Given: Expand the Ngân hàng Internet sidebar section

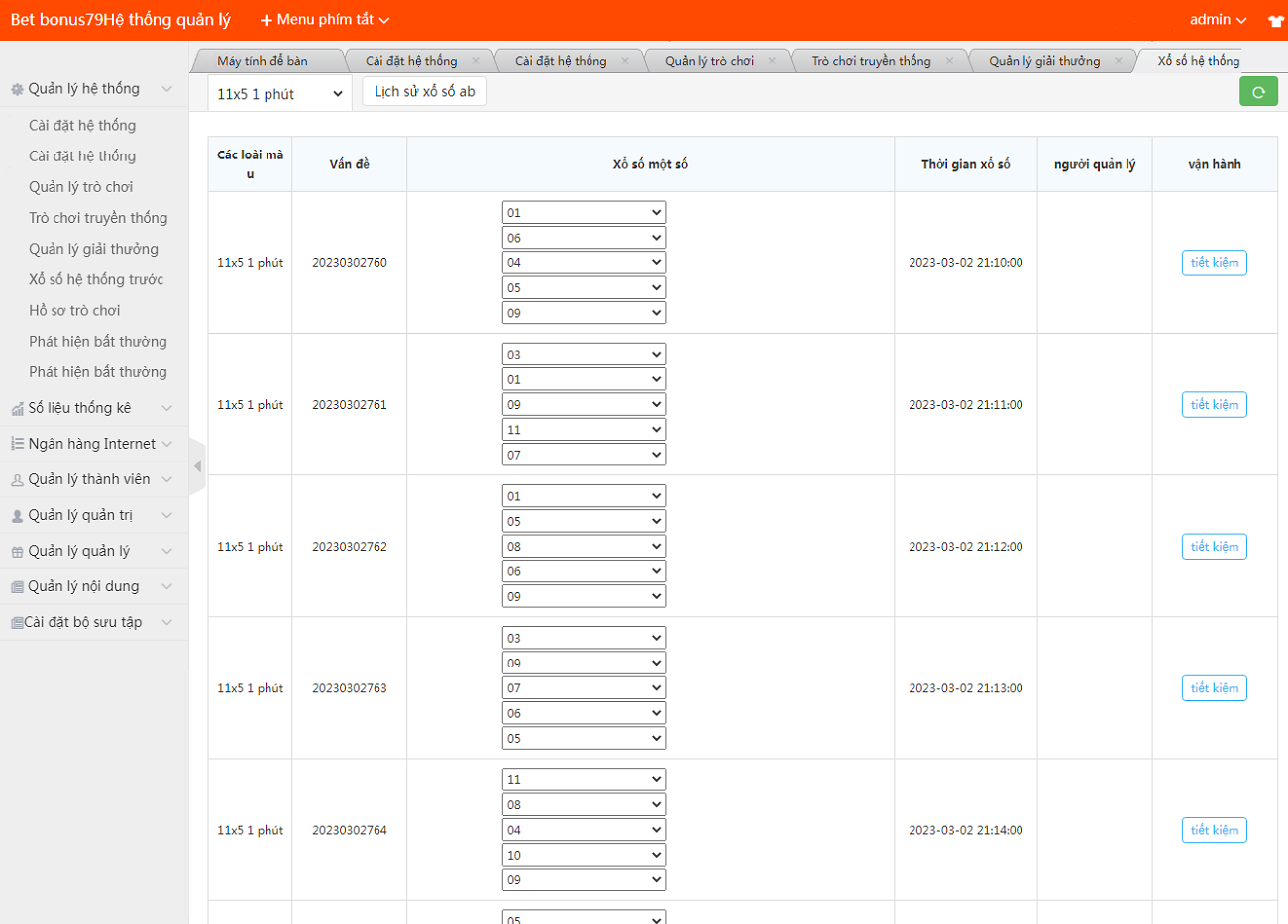Looking at the screenshot, I should 92,444.
